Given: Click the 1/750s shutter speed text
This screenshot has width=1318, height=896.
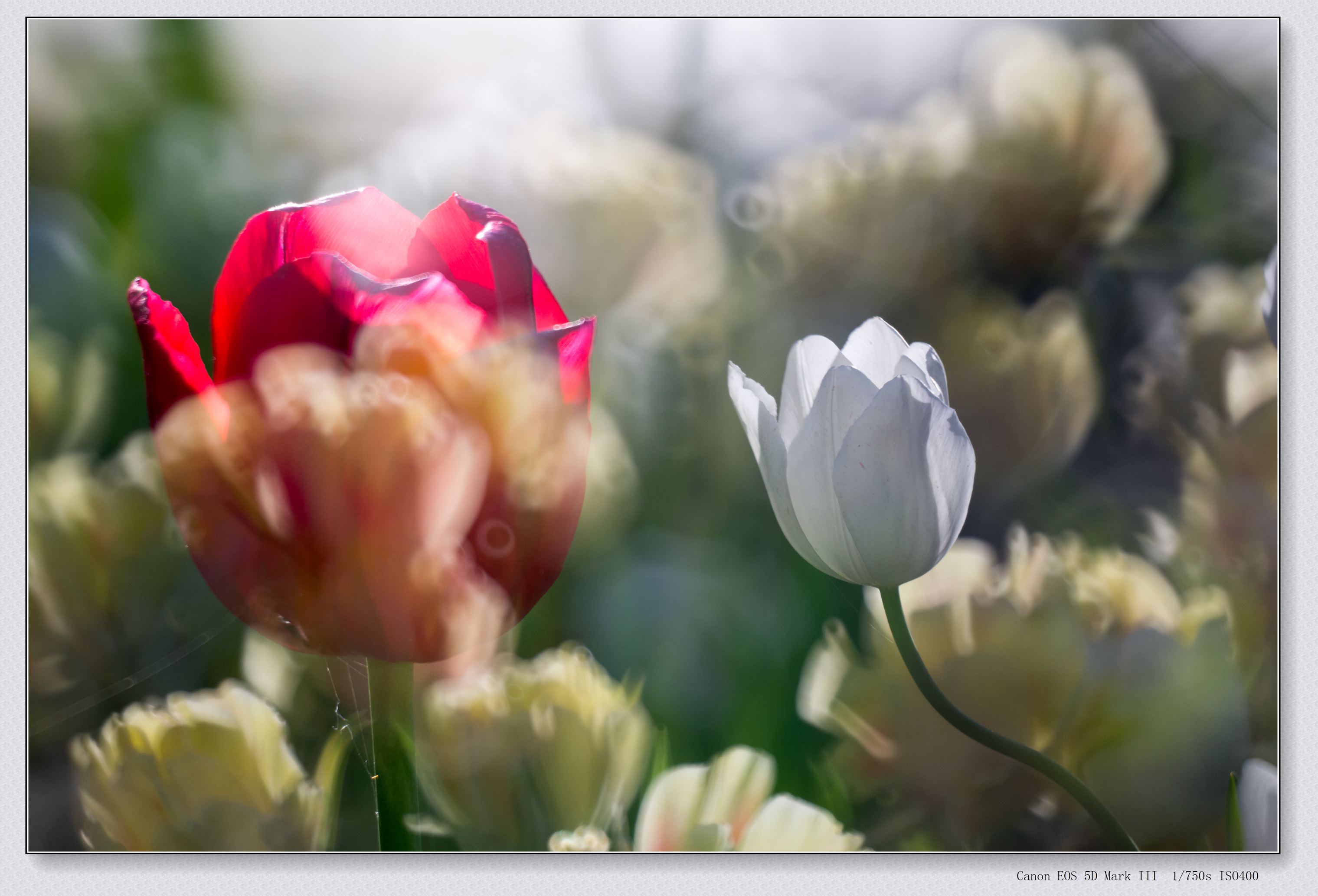Looking at the screenshot, I should (x=1191, y=876).
